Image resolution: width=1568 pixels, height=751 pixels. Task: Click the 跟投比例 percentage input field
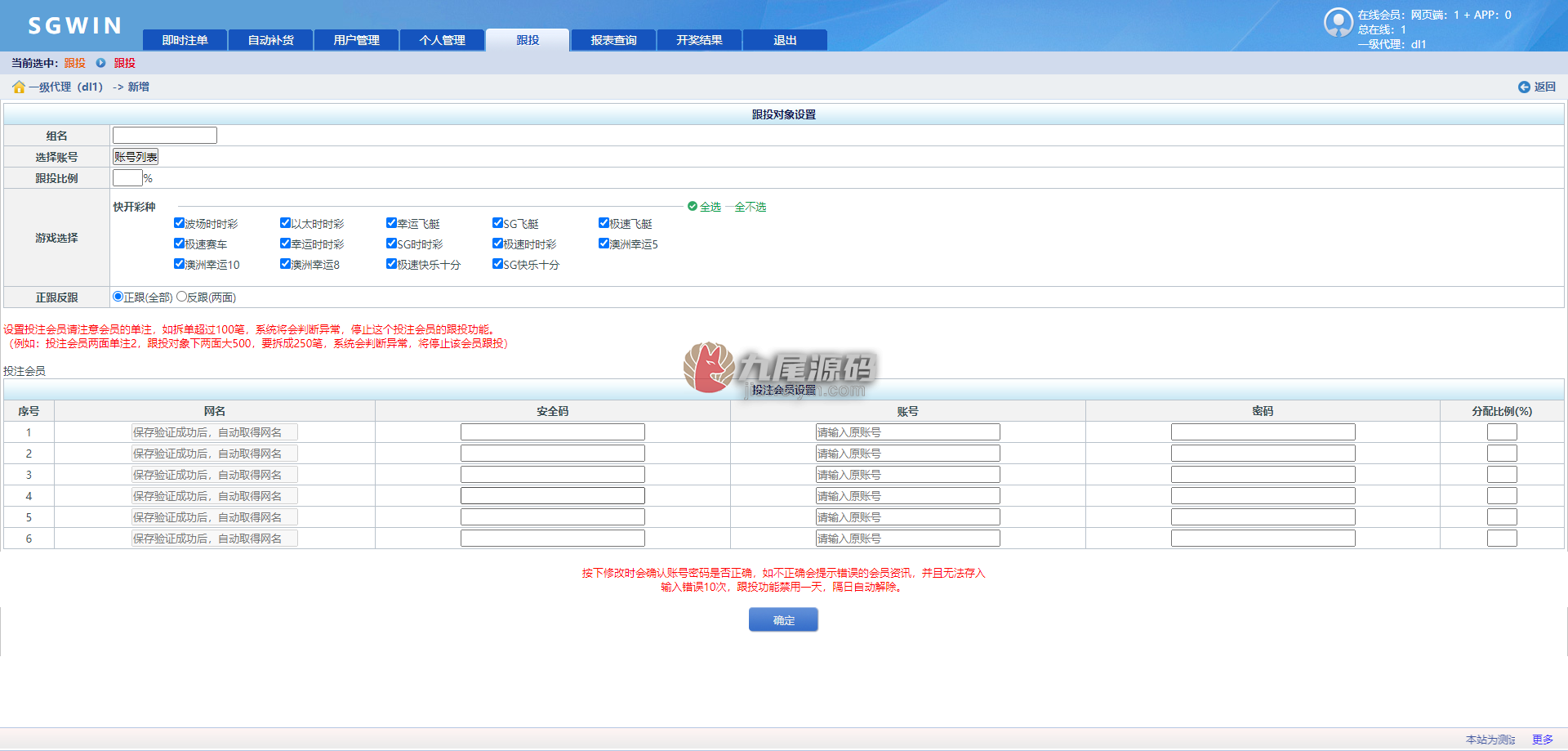127,178
